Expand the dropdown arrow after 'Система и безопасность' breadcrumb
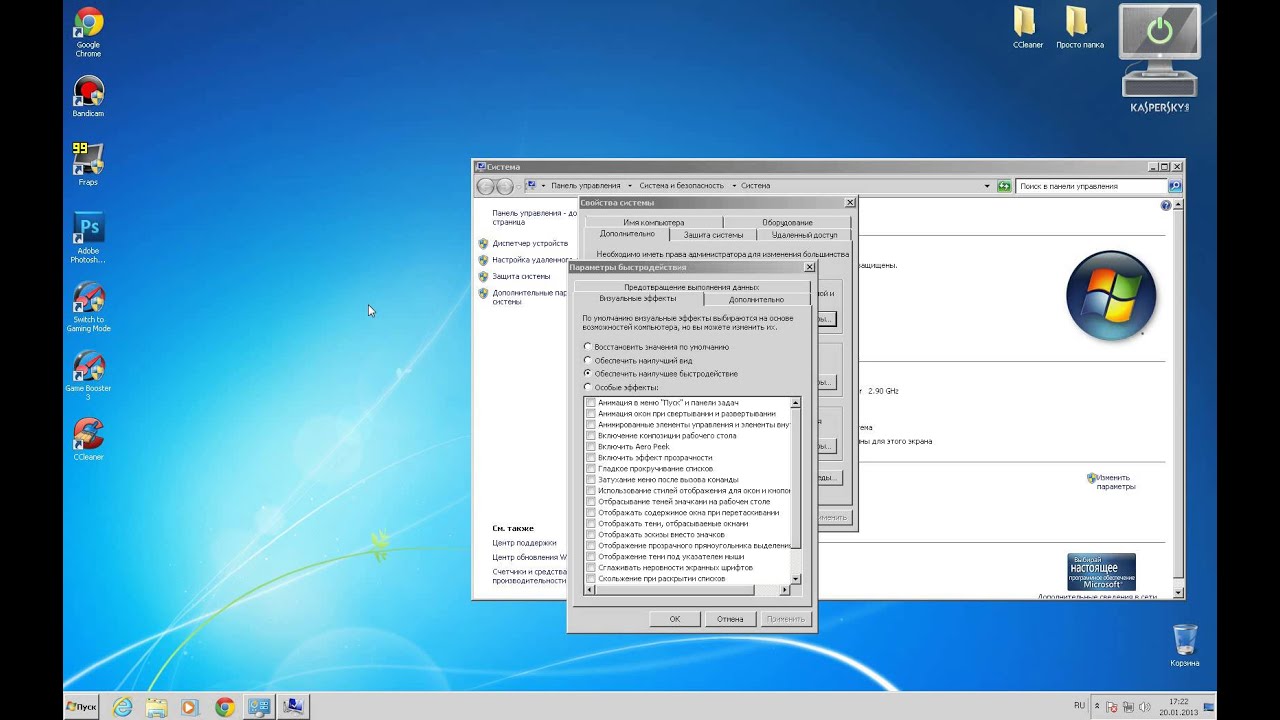 pos(732,186)
